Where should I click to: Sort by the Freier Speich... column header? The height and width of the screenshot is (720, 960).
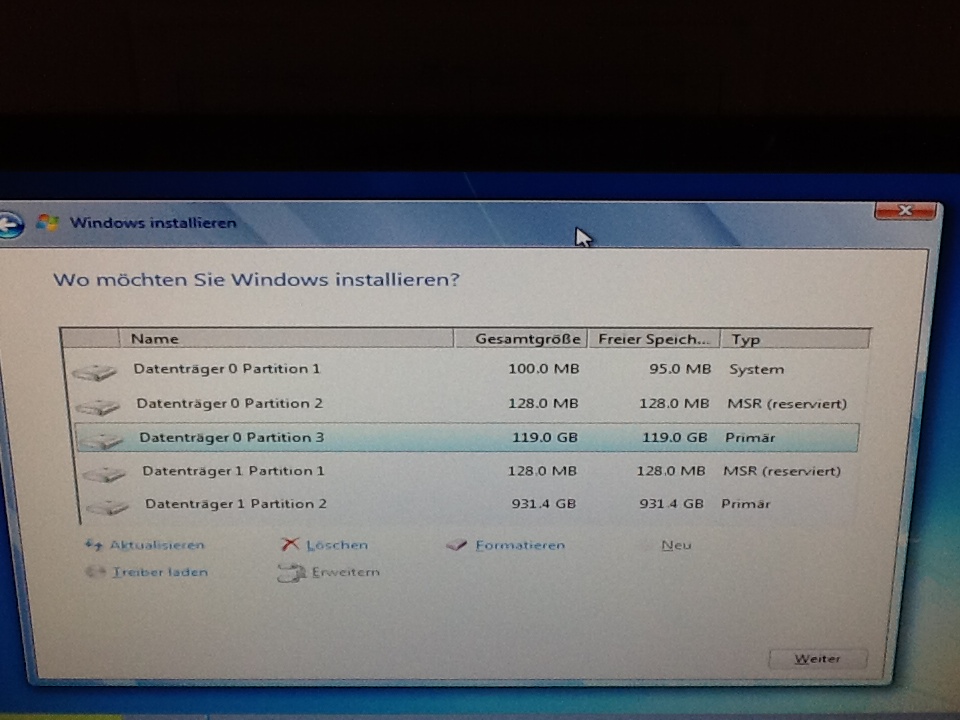pos(654,339)
